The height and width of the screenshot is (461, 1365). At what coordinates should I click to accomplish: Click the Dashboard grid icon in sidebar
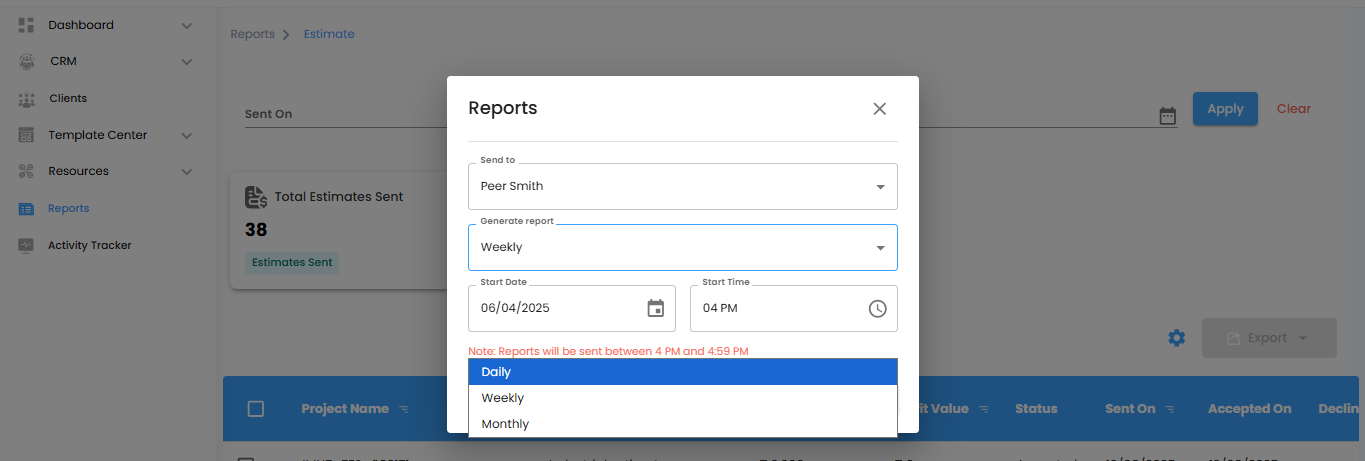(x=27, y=25)
